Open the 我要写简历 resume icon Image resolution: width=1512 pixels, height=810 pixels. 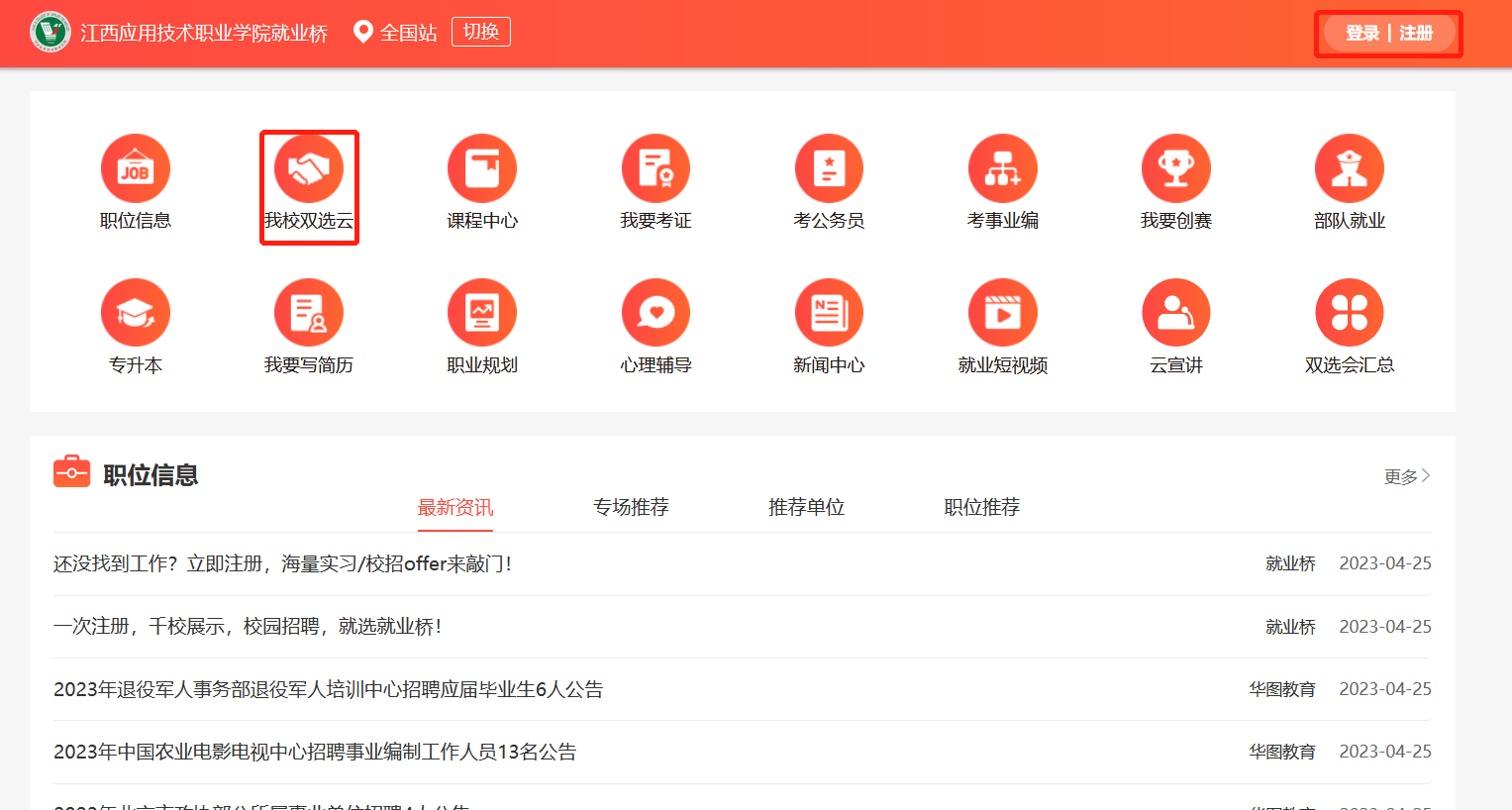(309, 313)
